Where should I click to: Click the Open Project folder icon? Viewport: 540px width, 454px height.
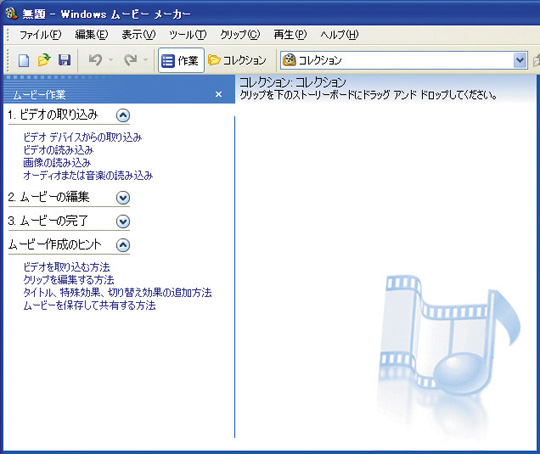click(x=44, y=60)
